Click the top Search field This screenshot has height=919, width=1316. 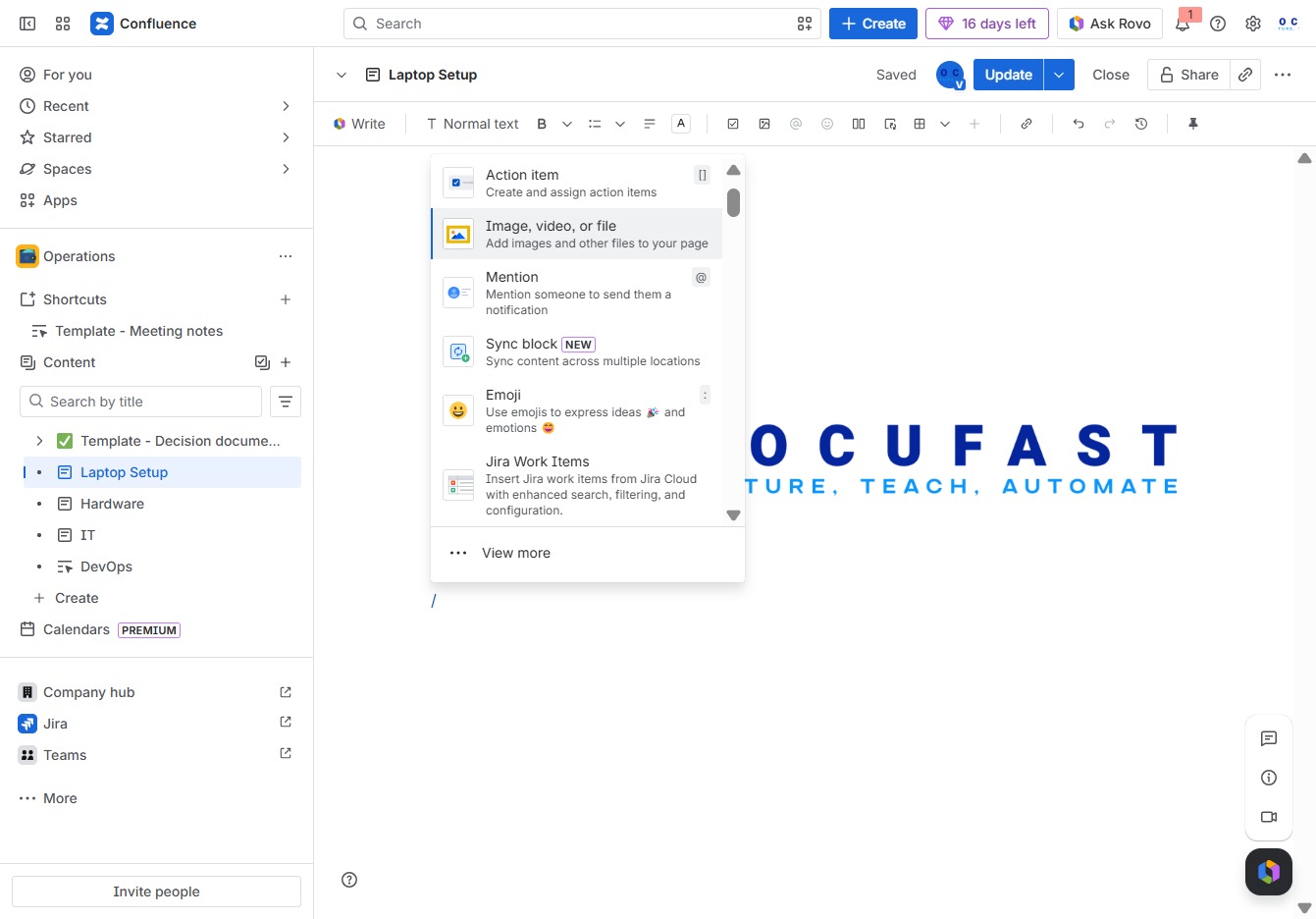[582, 24]
